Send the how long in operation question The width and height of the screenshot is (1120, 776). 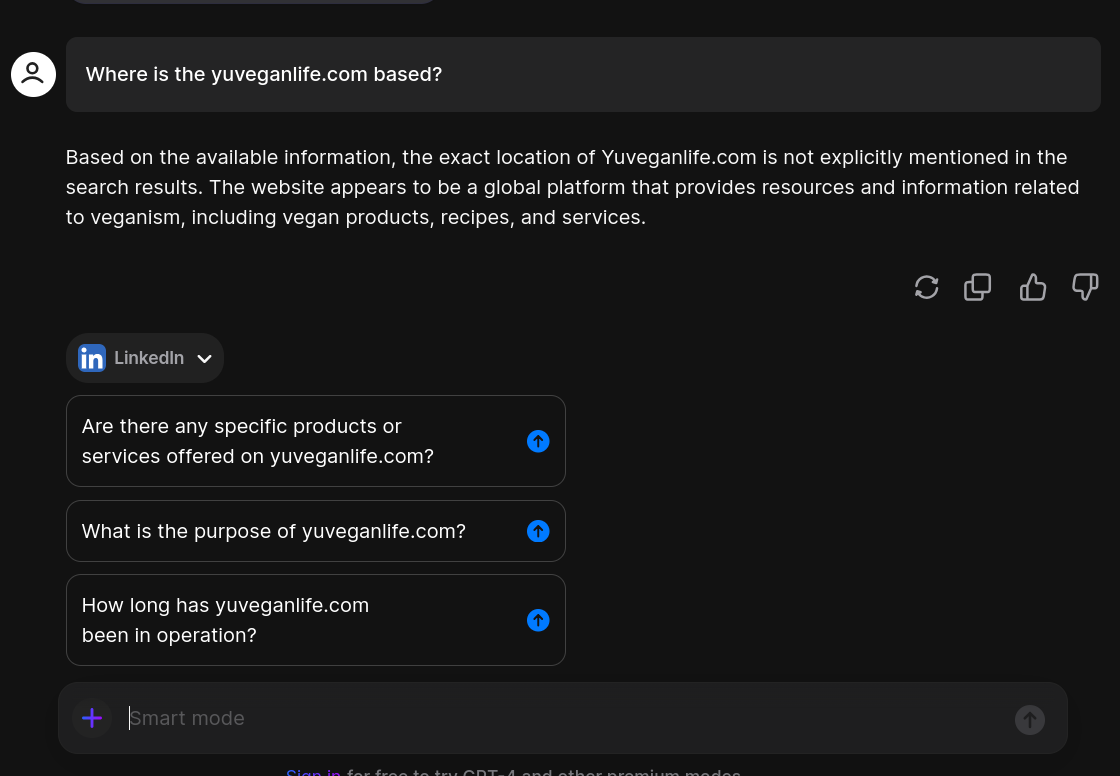coord(538,620)
